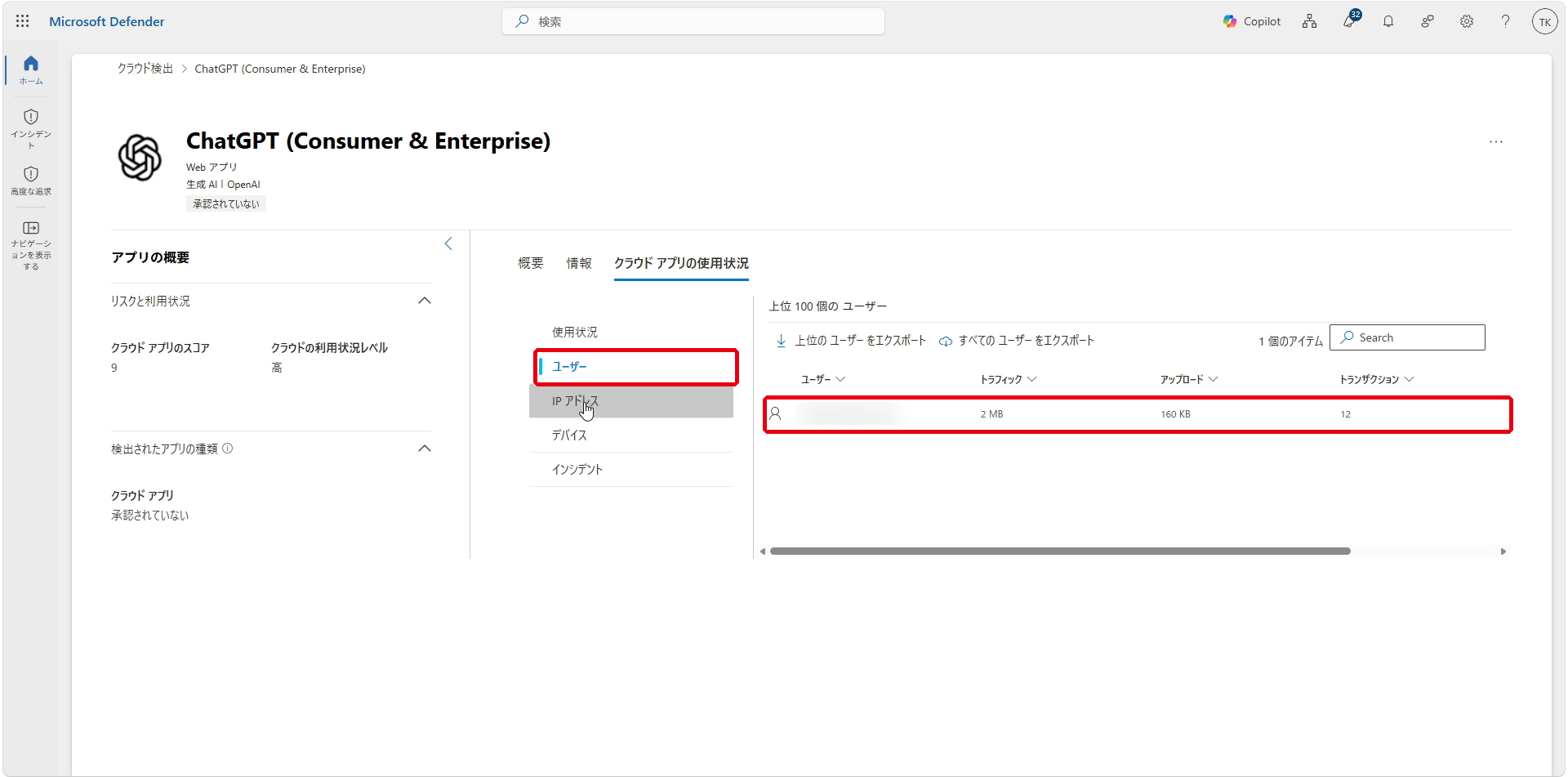Open Advanced hunting in the sidebar

pyautogui.click(x=31, y=181)
